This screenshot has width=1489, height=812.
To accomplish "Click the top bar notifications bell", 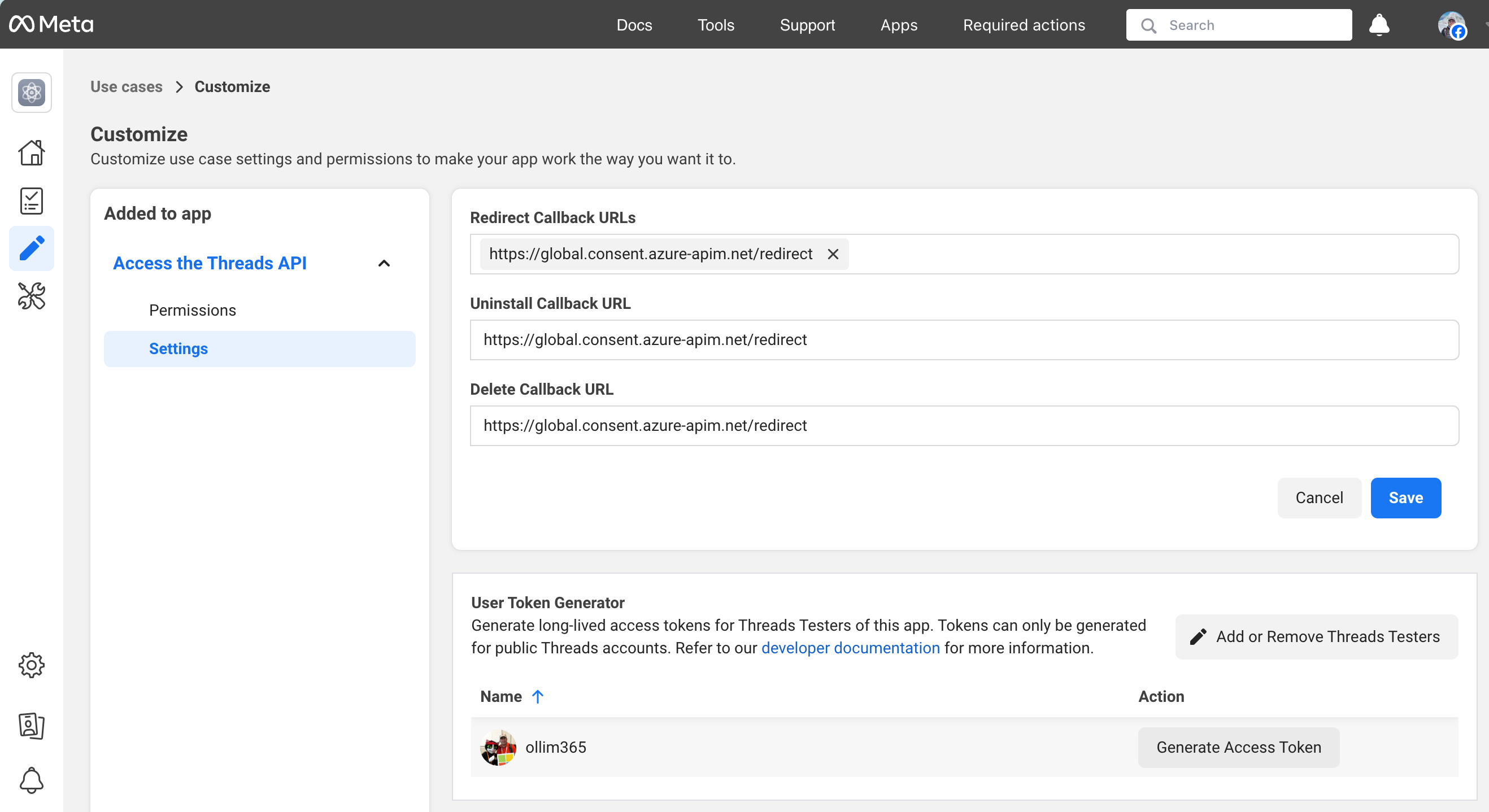I will point(1379,25).
